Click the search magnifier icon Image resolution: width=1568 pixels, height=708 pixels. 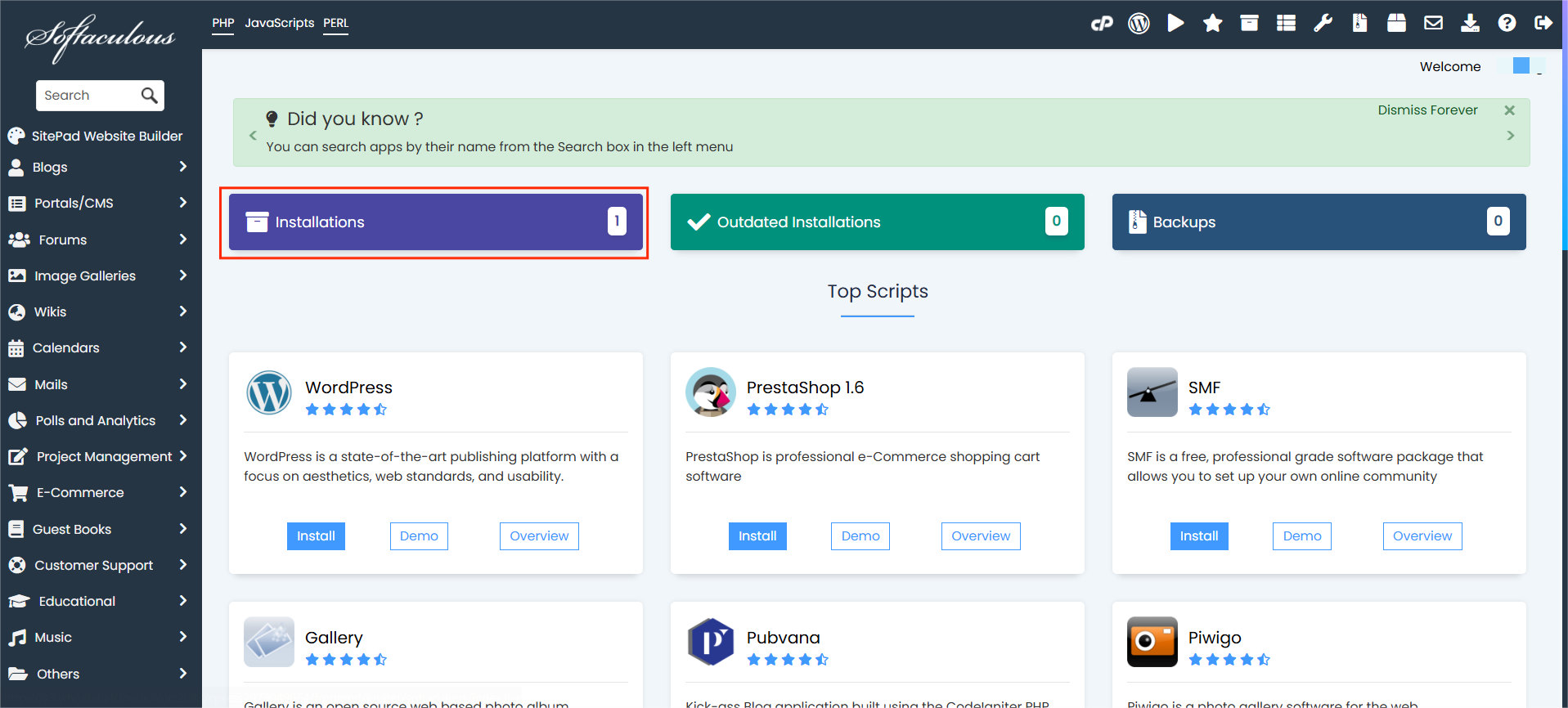tap(149, 96)
